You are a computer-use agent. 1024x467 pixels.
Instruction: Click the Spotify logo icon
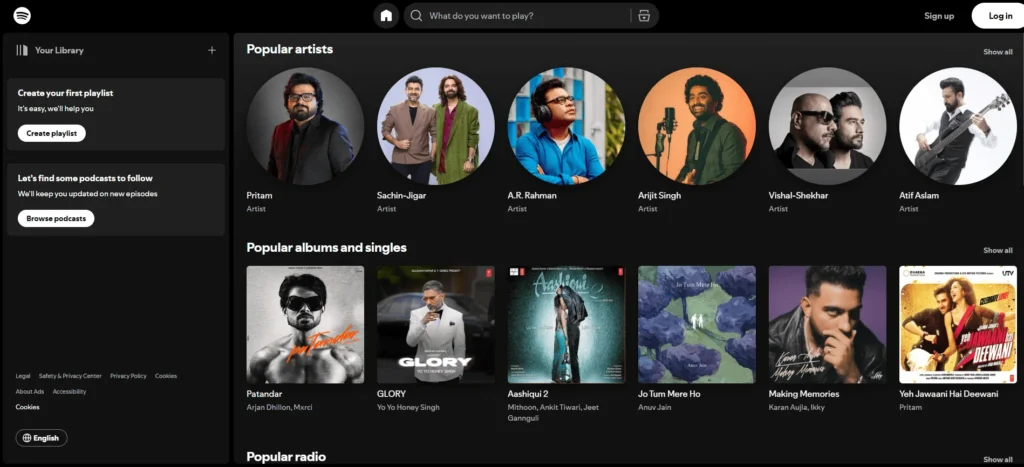22,16
